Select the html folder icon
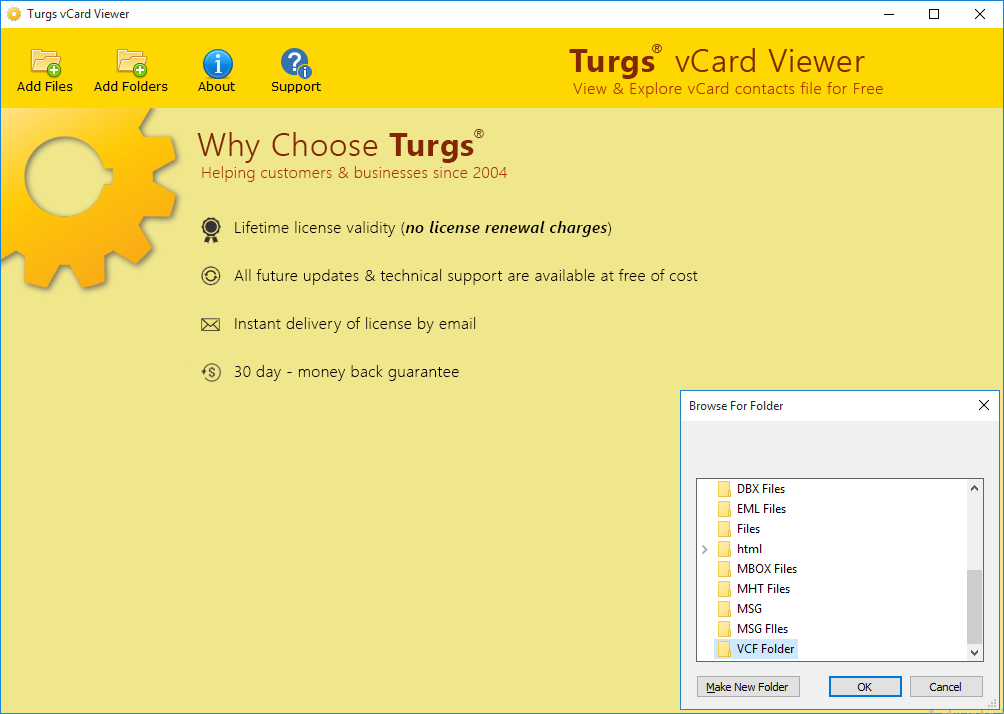1004x714 pixels. pyautogui.click(x=724, y=549)
